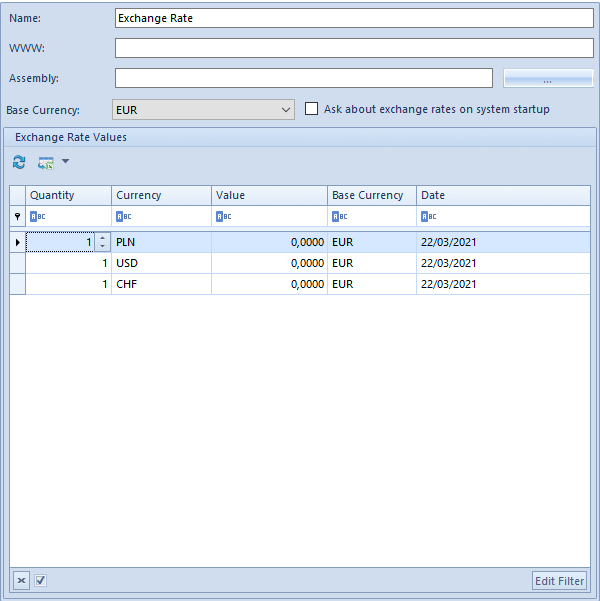This screenshot has height=601, width=600.
Task: Click the Name input field
Action: pyautogui.click(x=354, y=18)
